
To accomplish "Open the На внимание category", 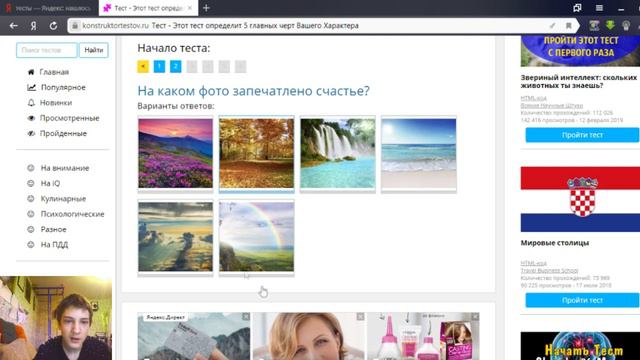I will coord(64,168).
